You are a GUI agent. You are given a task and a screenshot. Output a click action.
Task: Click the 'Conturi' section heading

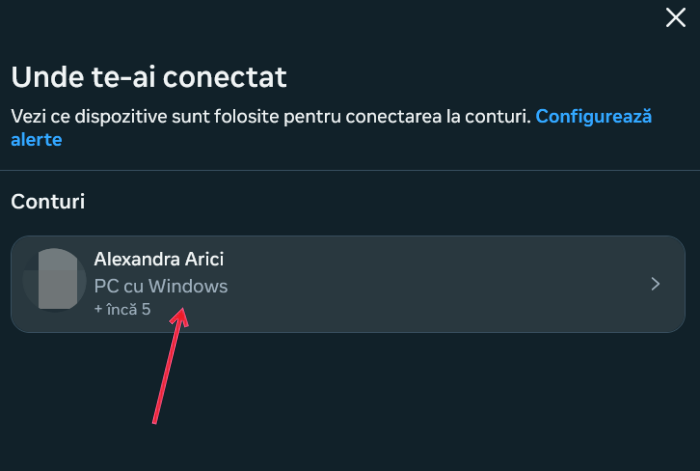48,201
